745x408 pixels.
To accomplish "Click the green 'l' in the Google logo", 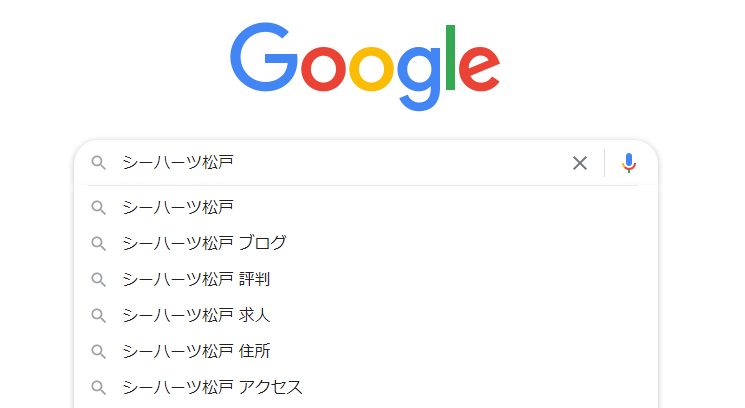I will pos(450,58).
